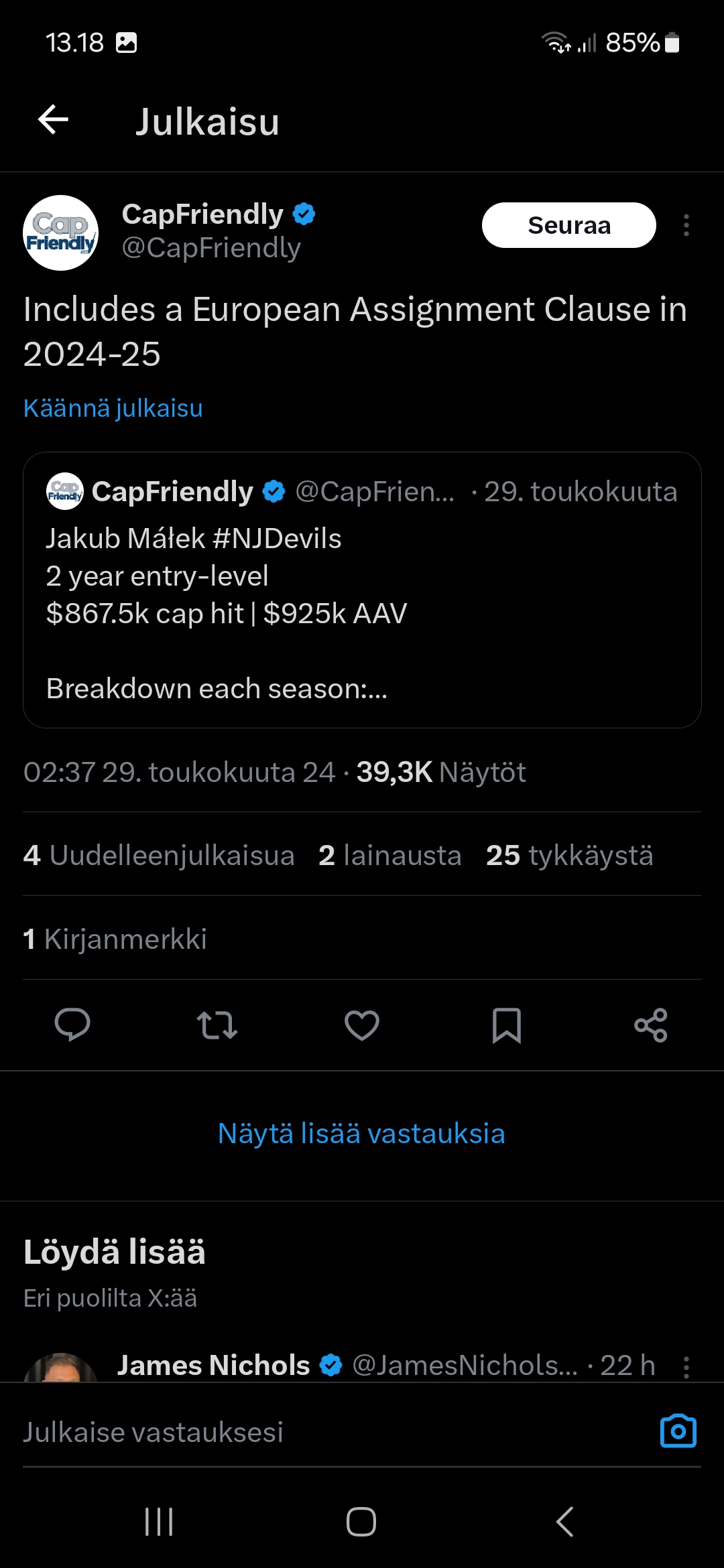Tap the repost arrows icon
724x1568 pixels.
click(217, 1025)
